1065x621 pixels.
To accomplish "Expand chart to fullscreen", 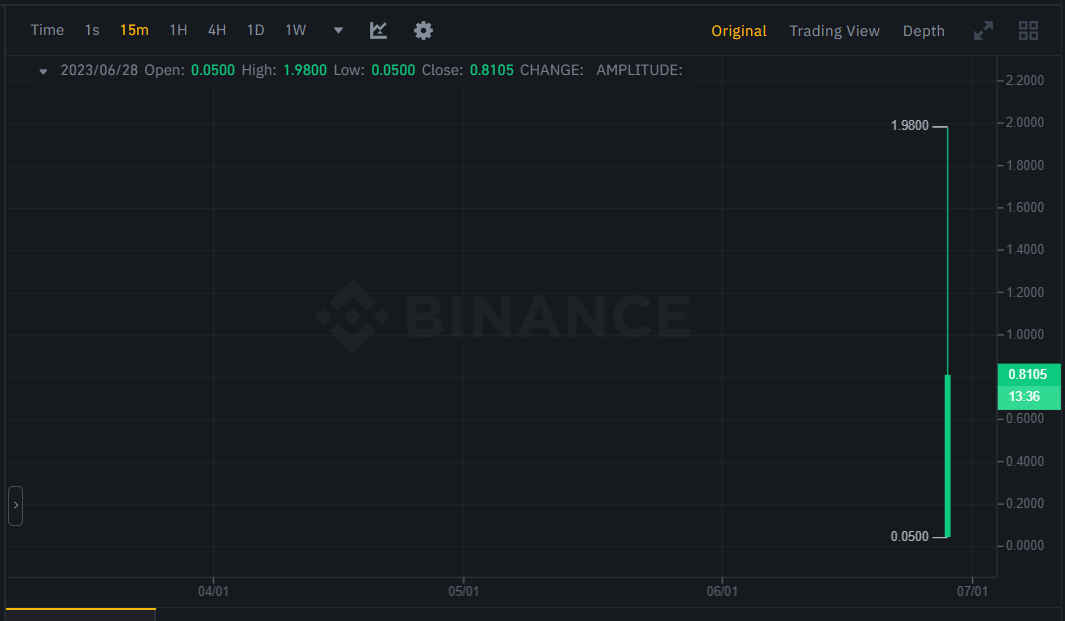I will (983, 31).
